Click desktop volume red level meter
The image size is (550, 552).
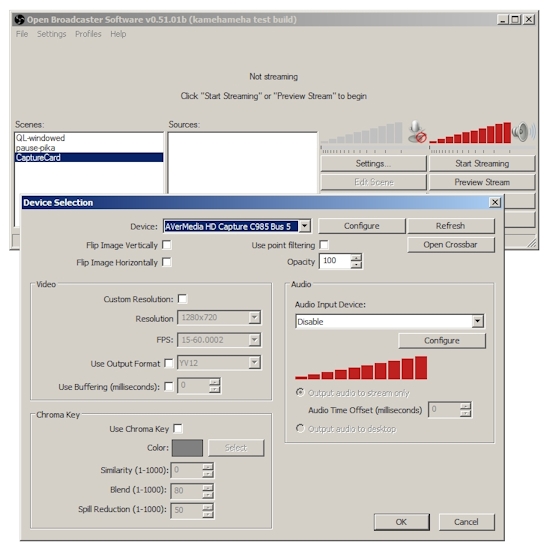click(470, 132)
